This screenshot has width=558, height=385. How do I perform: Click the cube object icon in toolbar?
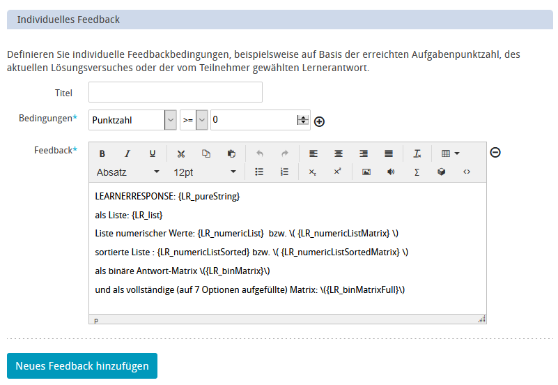[x=441, y=172]
